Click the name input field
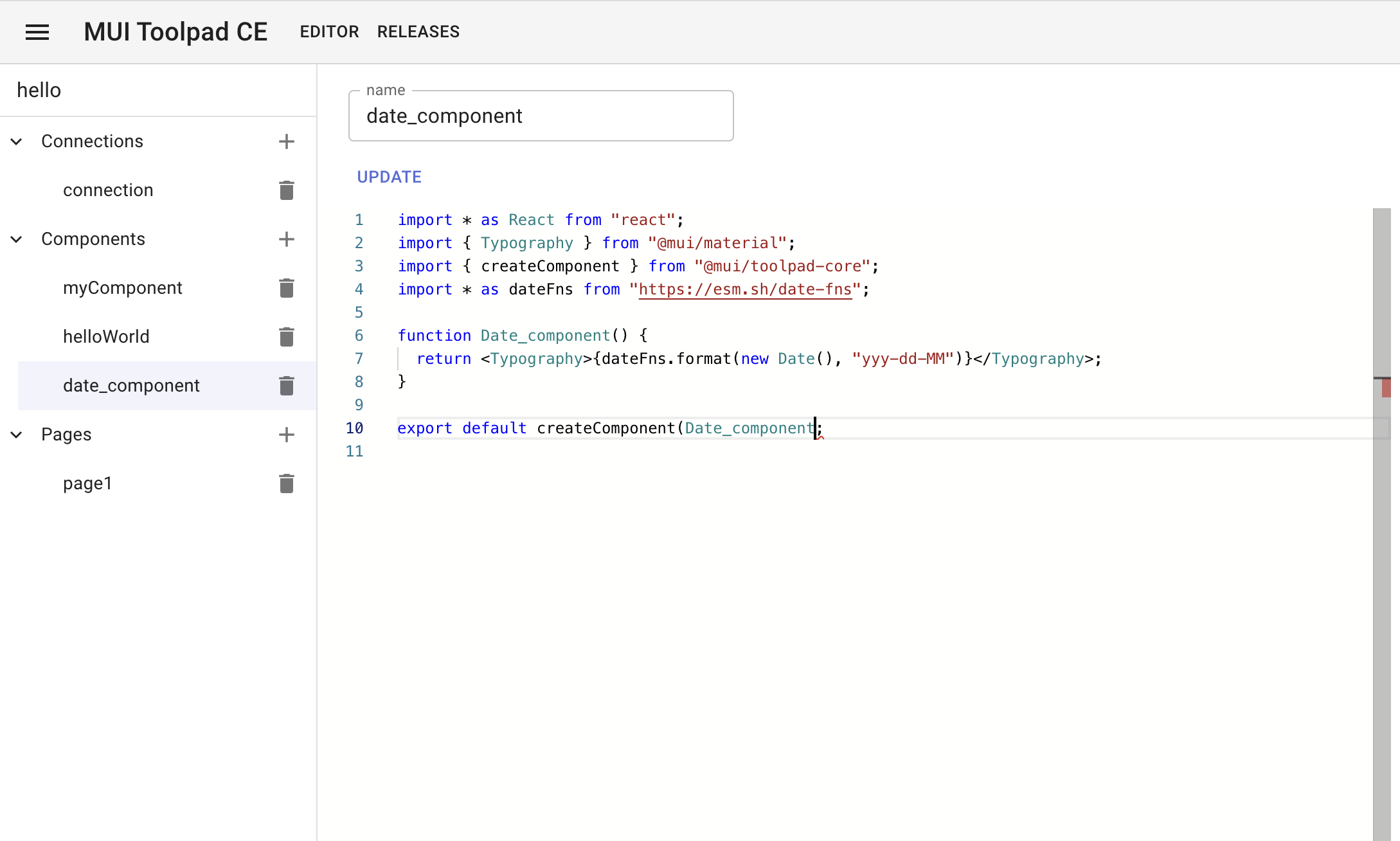Image resolution: width=1400 pixels, height=841 pixels. [x=541, y=116]
